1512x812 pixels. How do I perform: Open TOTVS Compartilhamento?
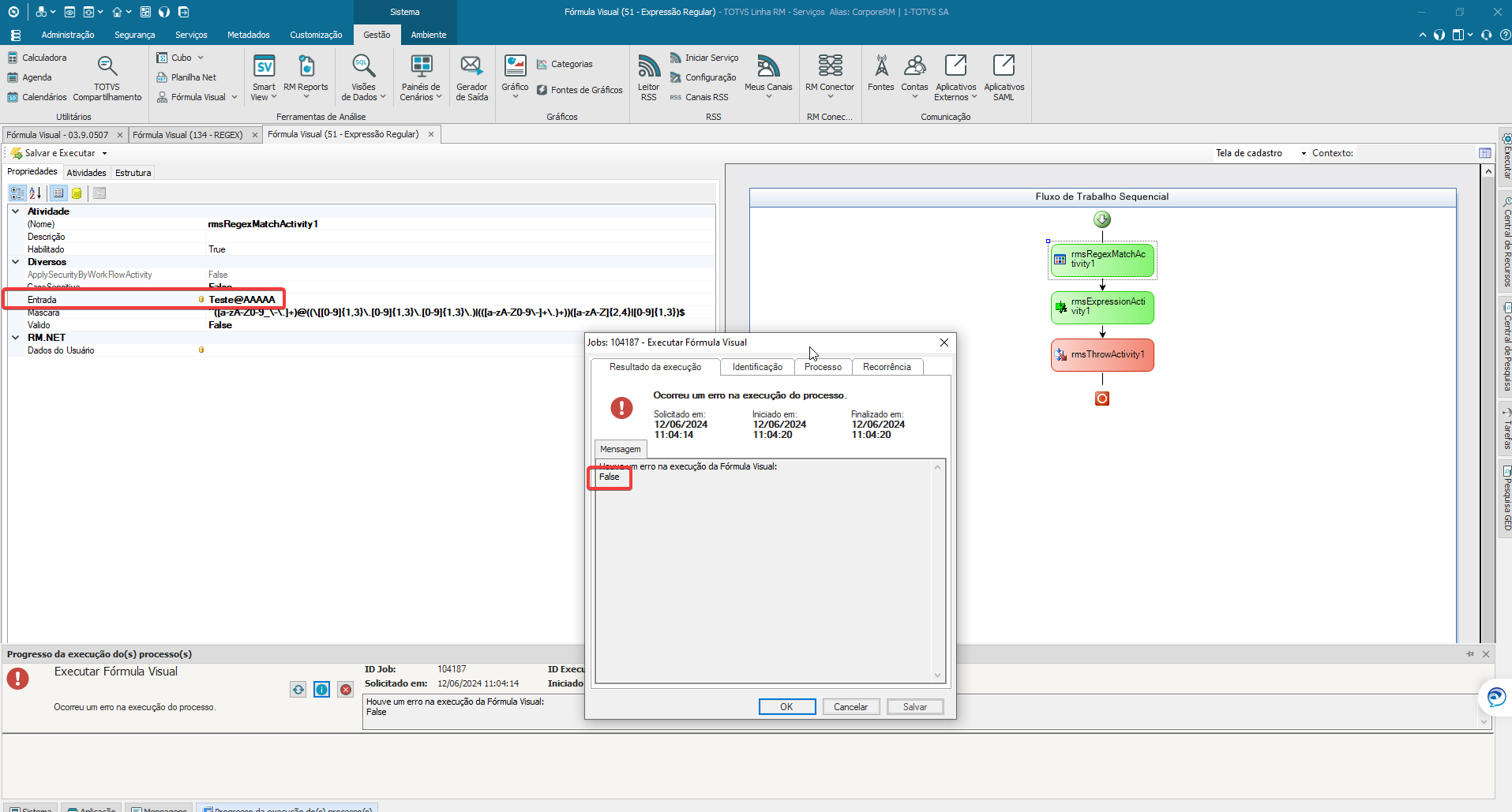pyautogui.click(x=107, y=79)
